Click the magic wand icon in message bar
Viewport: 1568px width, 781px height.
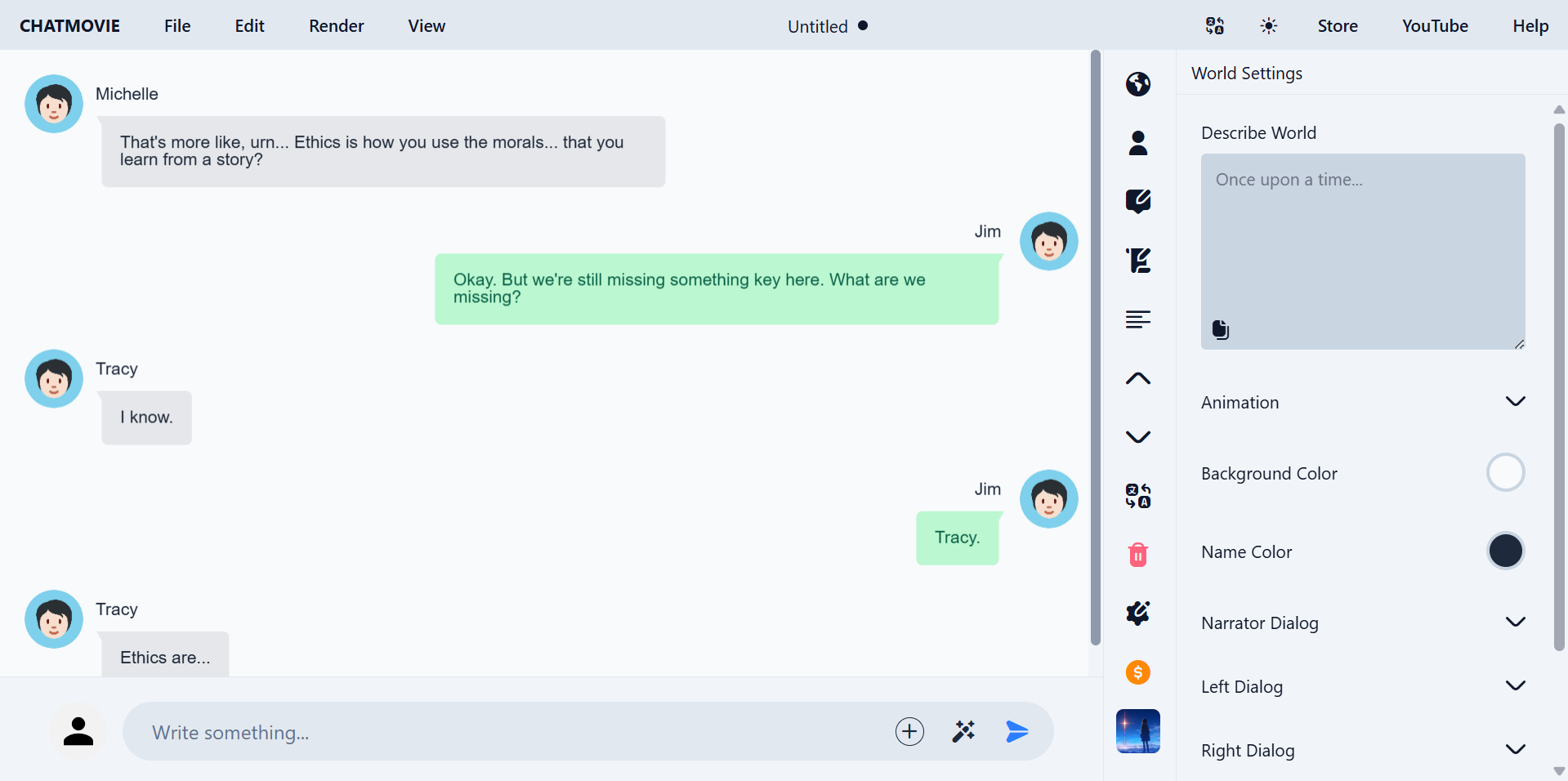[x=963, y=731]
